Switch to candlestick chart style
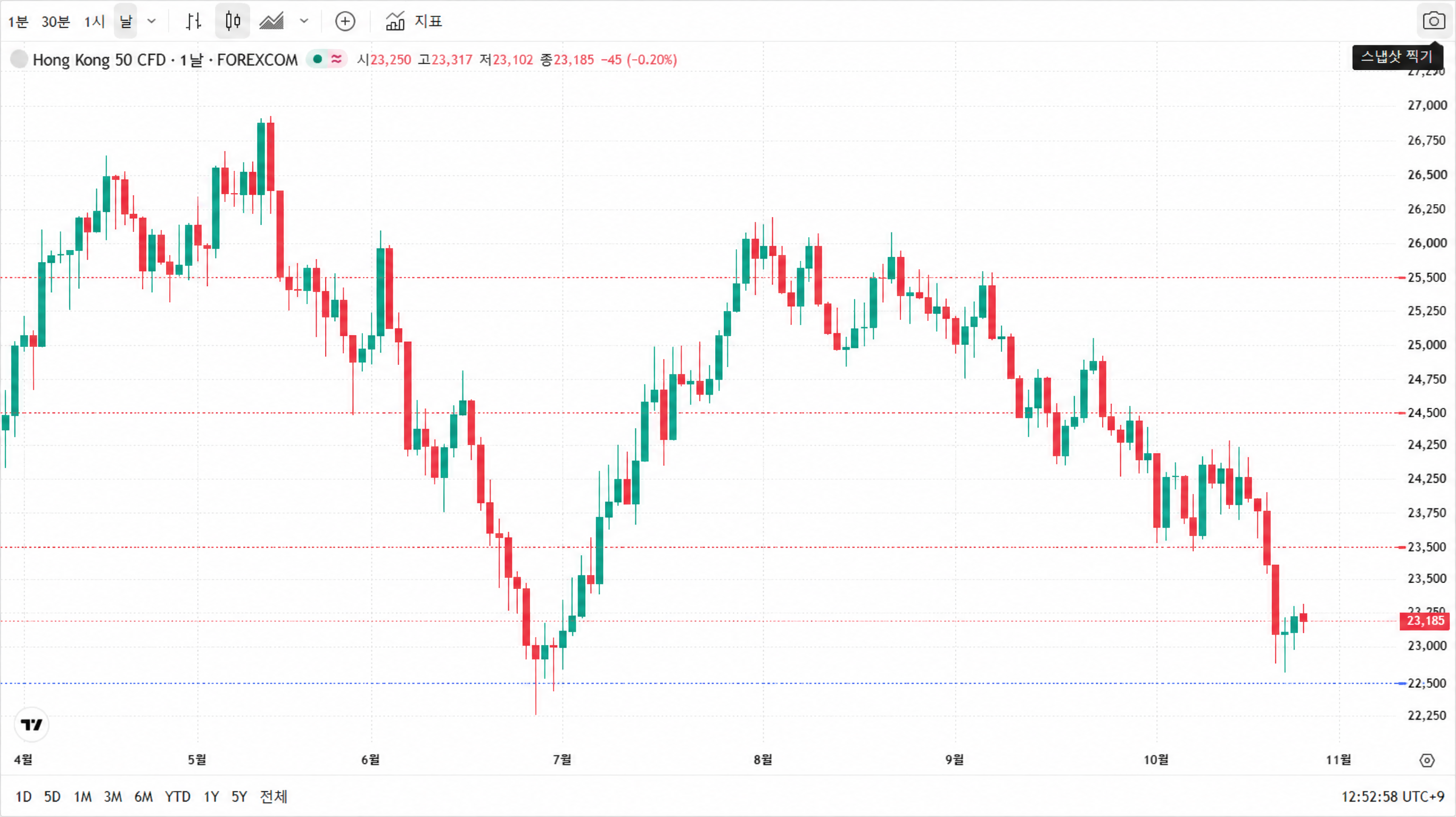This screenshot has height=817, width=1456. 233,21
